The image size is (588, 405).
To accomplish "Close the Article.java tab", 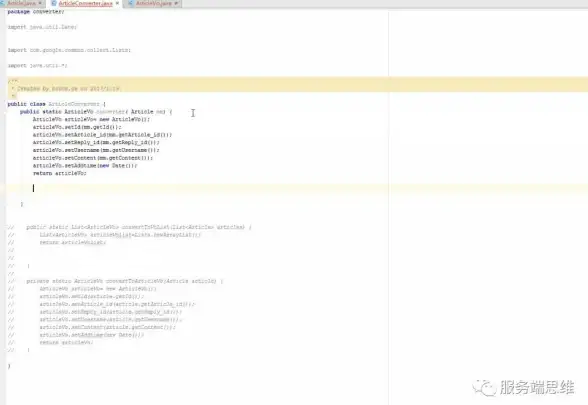I will [x=40, y=3].
